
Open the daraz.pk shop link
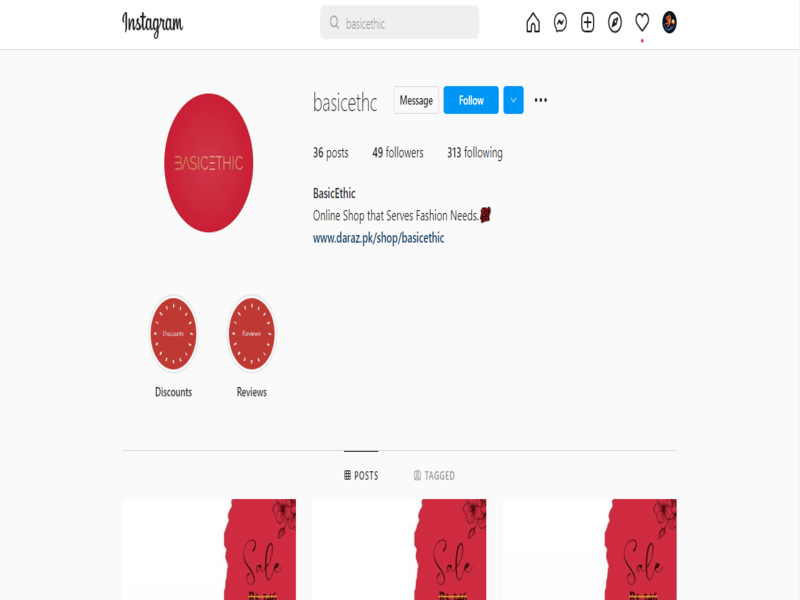click(379, 238)
